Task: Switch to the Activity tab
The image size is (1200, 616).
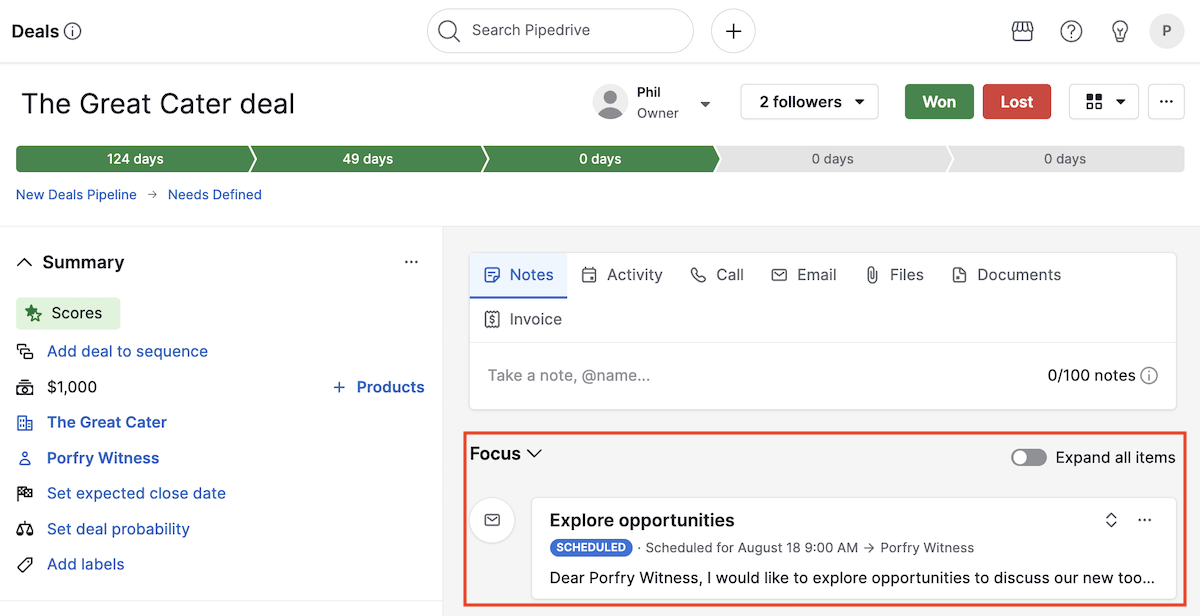Action: (x=622, y=275)
